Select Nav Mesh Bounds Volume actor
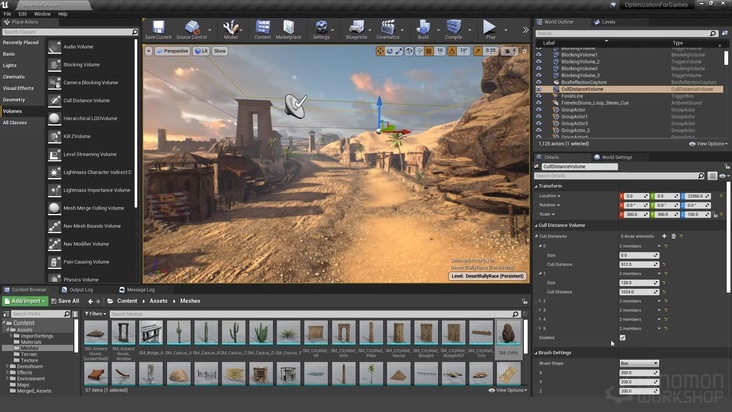 (x=91, y=226)
